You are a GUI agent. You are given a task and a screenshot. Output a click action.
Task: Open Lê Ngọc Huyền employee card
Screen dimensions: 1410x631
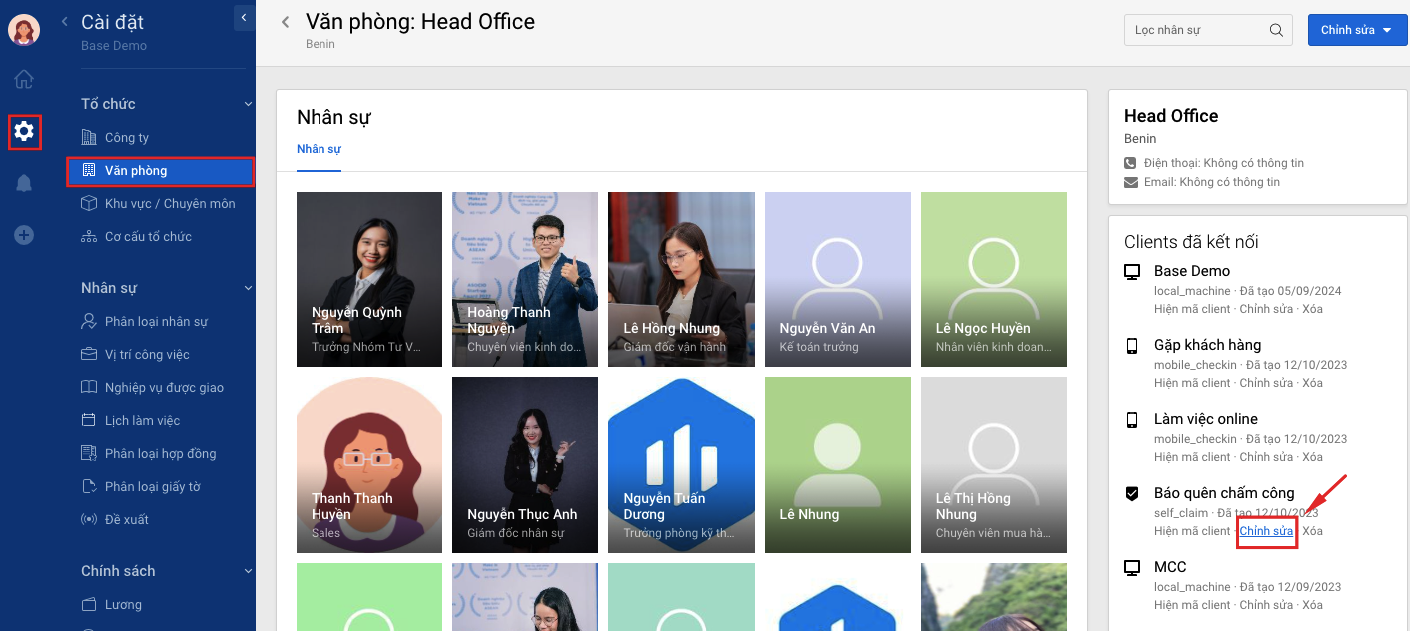(x=994, y=279)
